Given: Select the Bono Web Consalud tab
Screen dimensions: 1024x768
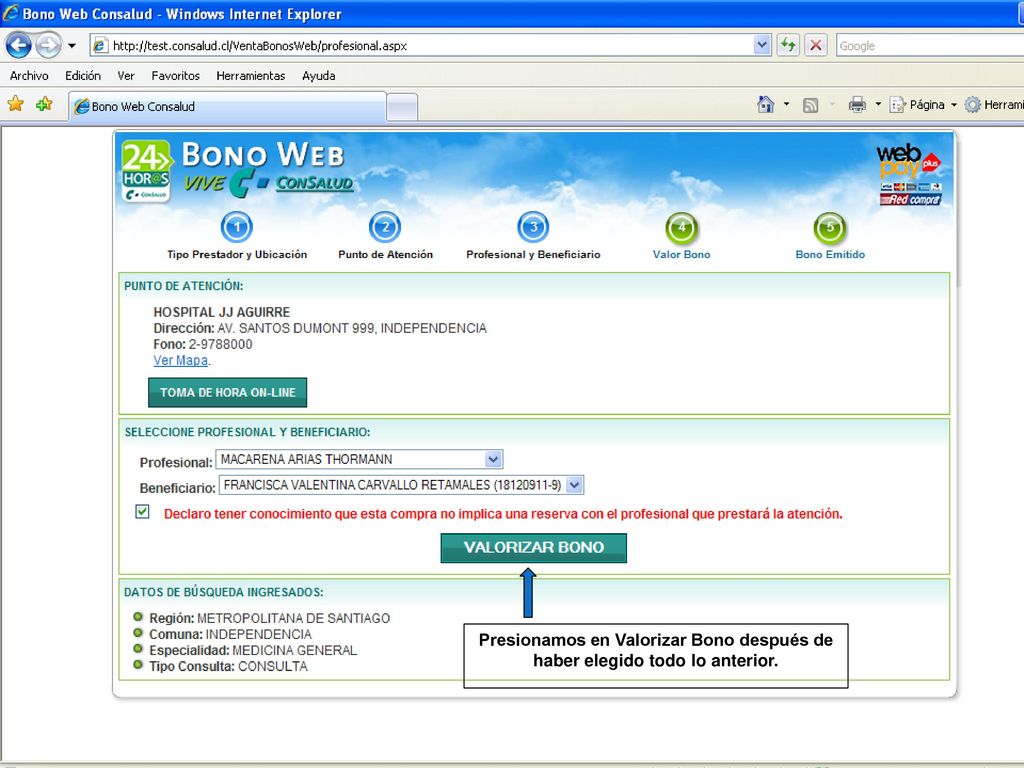Looking at the screenshot, I should click(x=227, y=106).
